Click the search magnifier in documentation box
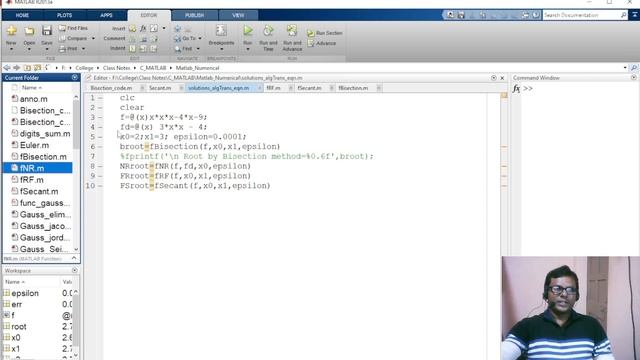The width and height of the screenshot is (640, 360). [623, 15]
